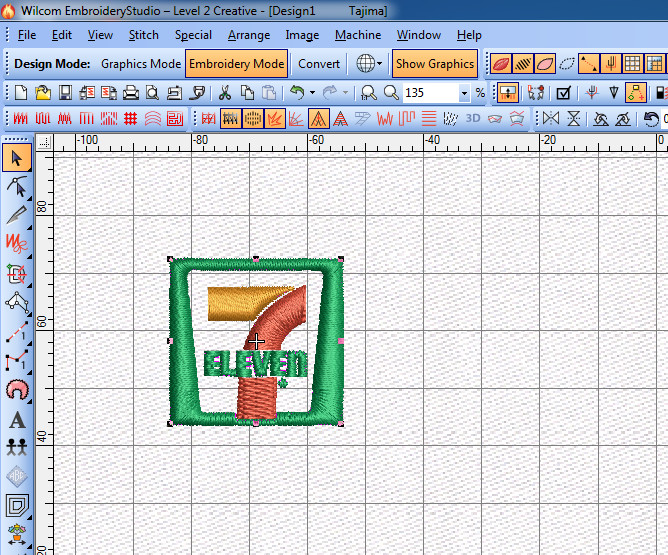
Task: Toggle Show Outlines pink leaf icon
Action: click(545, 64)
